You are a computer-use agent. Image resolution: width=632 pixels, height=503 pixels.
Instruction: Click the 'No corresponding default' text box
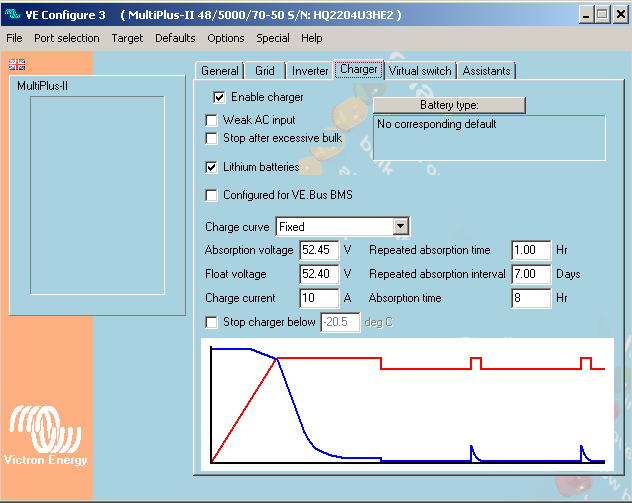pos(489,138)
